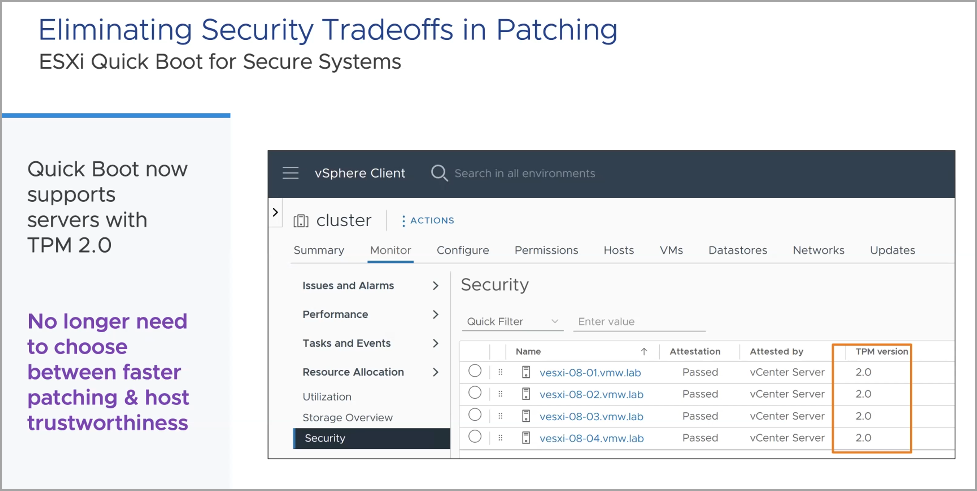The height and width of the screenshot is (491, 977).
Task: Sort by the TPM version column header
Action: point(882,351)
